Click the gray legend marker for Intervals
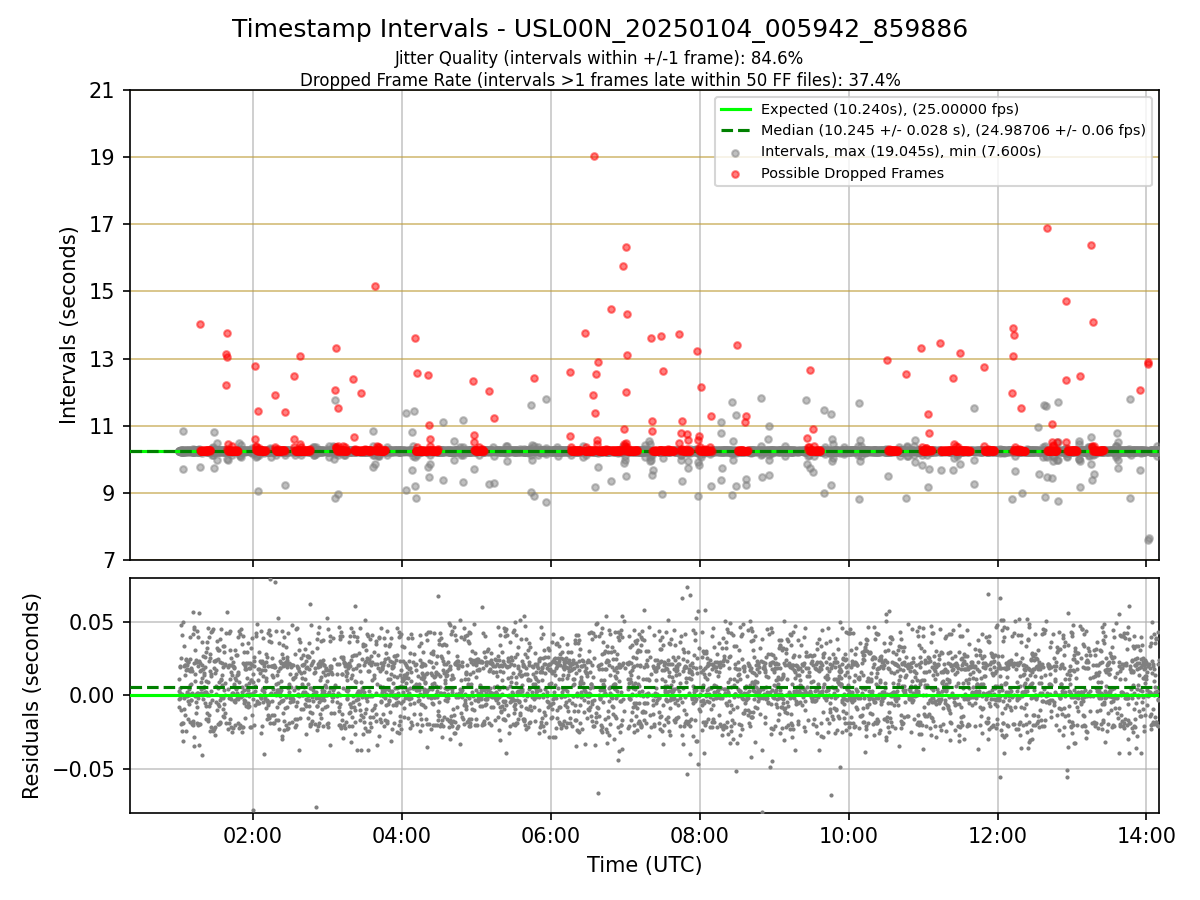1200x900 pixels. click(735, 153)
